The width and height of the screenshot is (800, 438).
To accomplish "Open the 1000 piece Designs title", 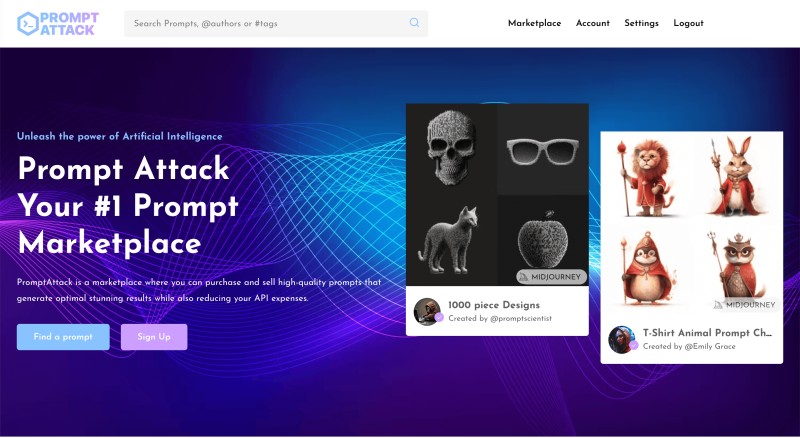I will pos(494,305).
